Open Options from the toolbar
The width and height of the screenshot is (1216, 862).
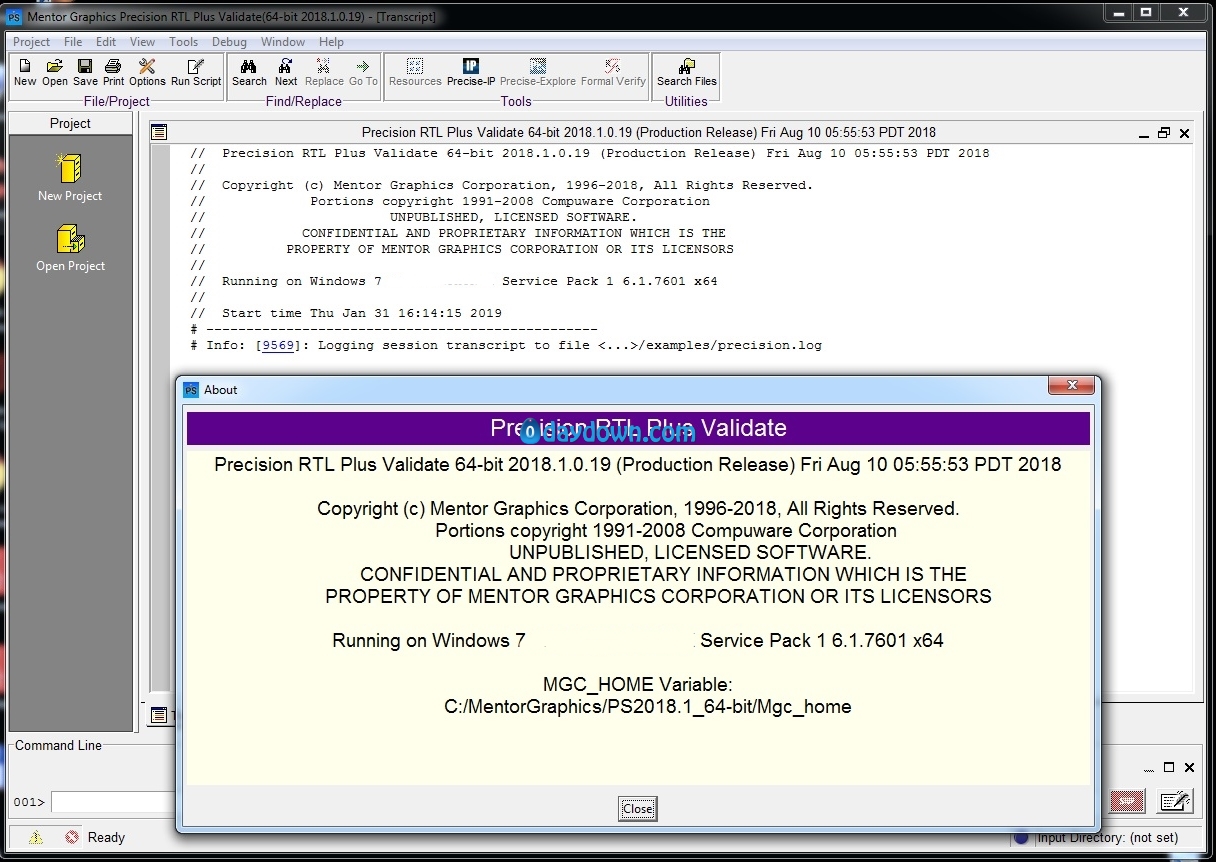click(x=147, y=73)
